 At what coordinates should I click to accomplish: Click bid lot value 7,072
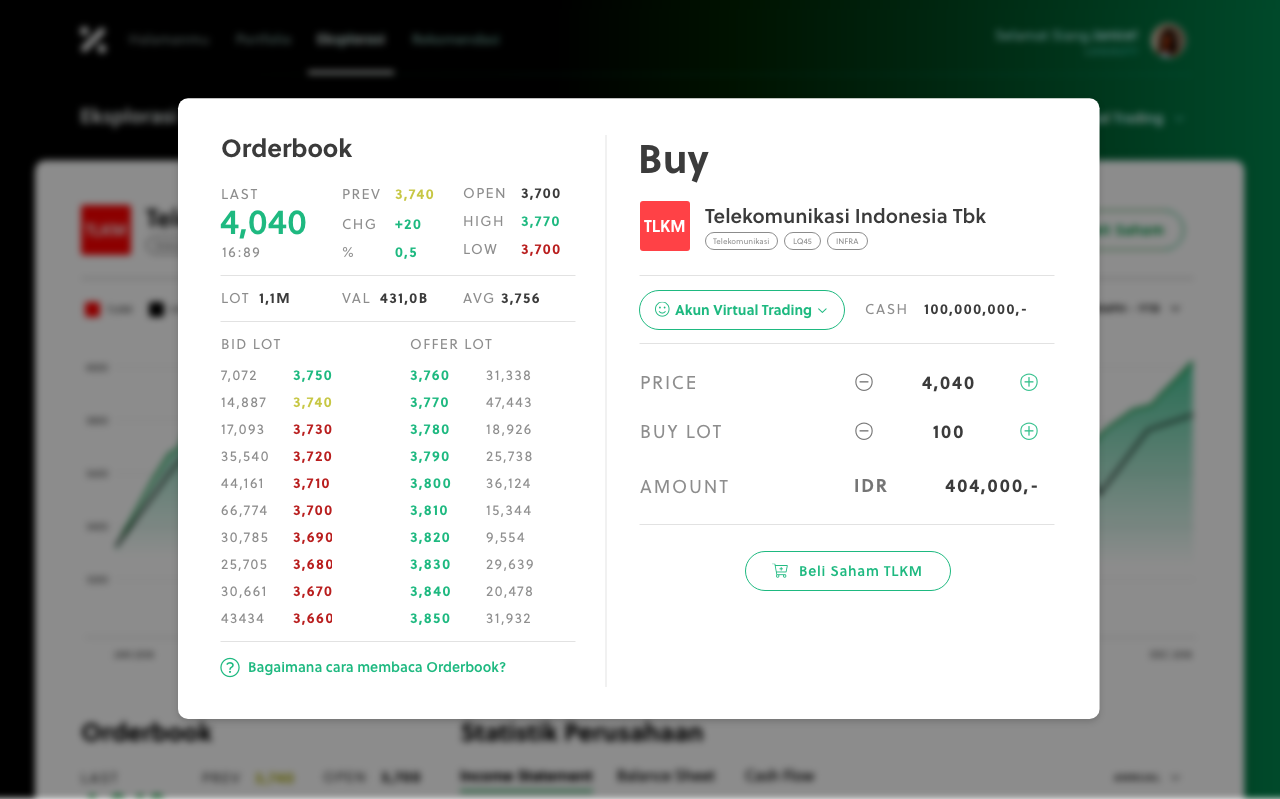coord(239,376)
